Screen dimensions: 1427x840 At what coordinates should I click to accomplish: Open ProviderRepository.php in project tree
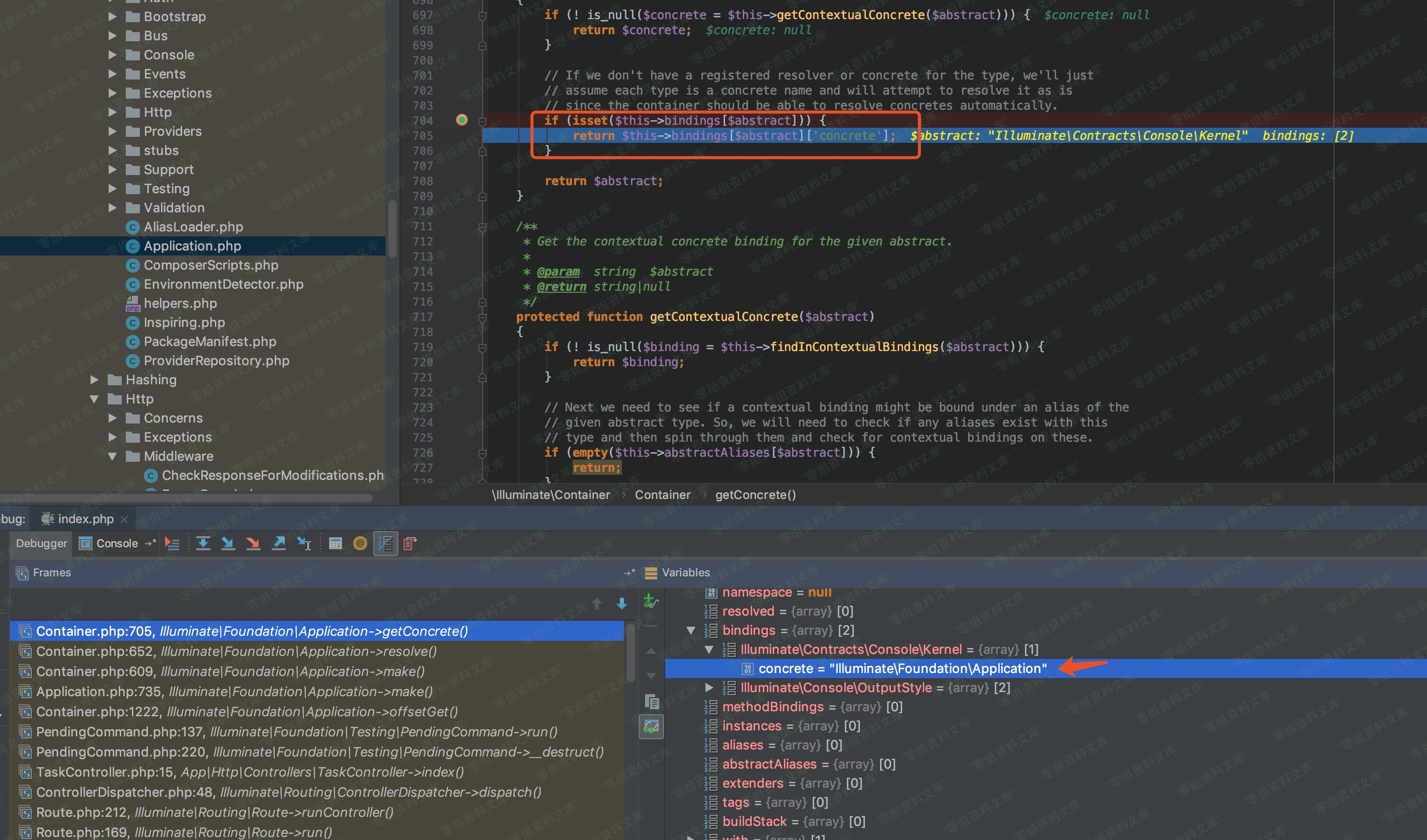(216, 361)
